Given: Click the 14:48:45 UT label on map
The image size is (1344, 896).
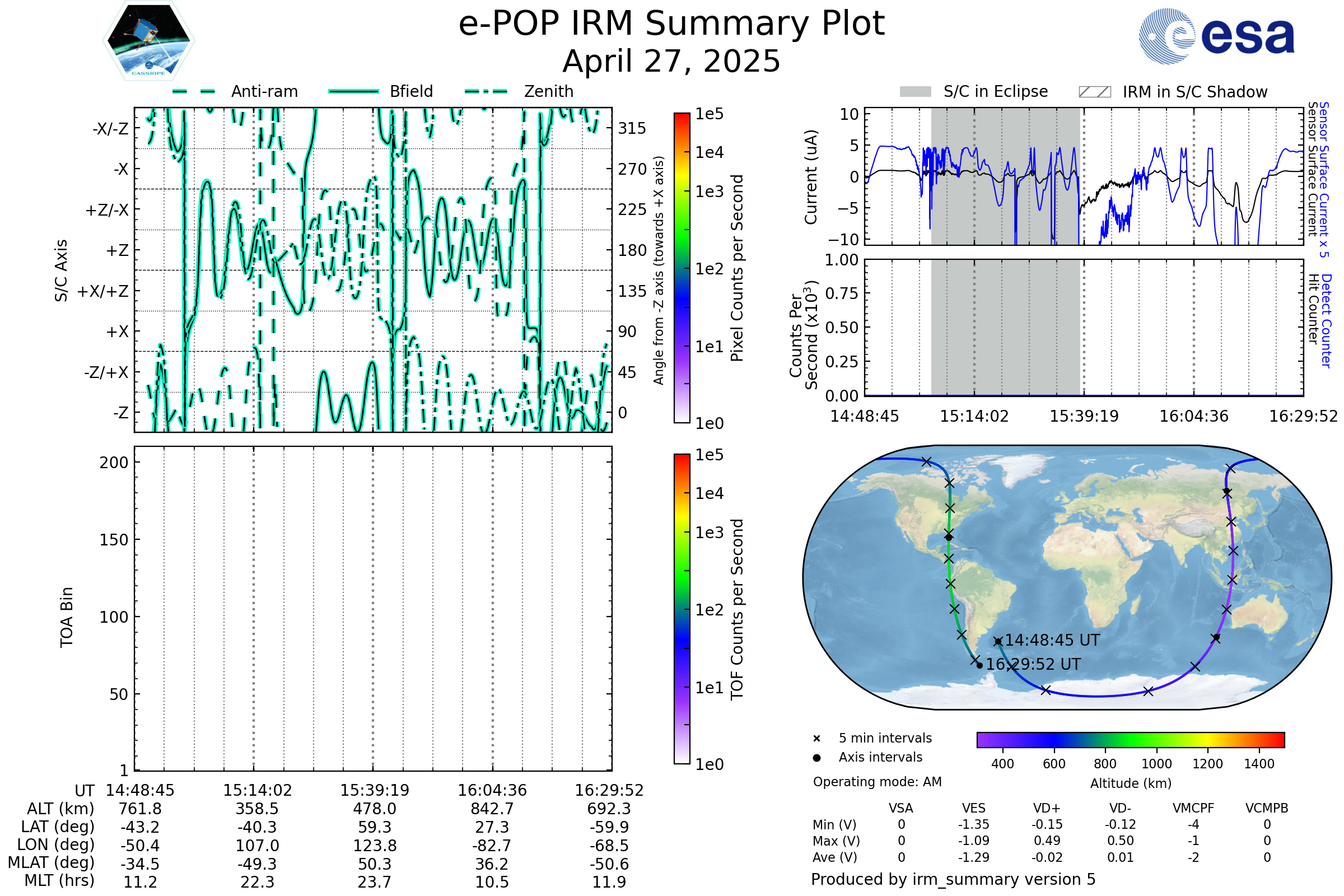Looking at the screenshot, I should (x=1052, y=640).
